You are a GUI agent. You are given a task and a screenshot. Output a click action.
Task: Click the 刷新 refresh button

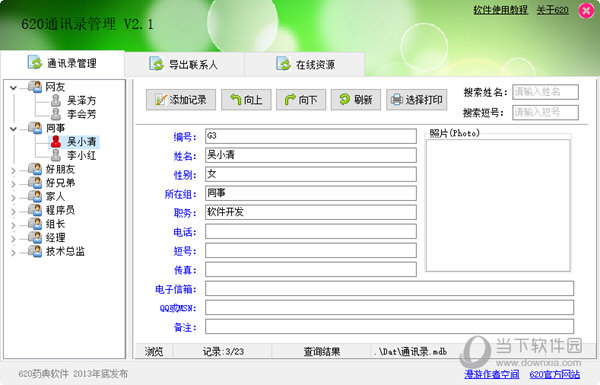tap(356, 100)
